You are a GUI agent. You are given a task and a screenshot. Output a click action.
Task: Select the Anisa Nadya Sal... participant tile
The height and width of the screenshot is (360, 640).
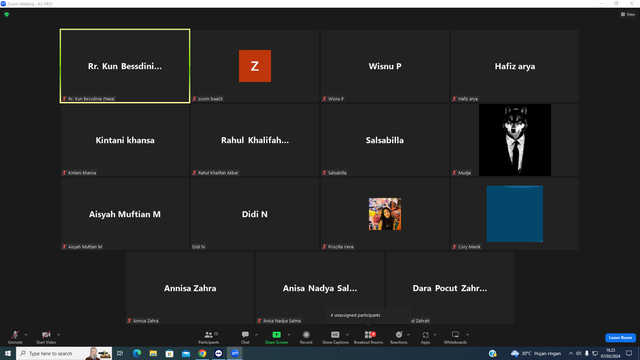320,288
